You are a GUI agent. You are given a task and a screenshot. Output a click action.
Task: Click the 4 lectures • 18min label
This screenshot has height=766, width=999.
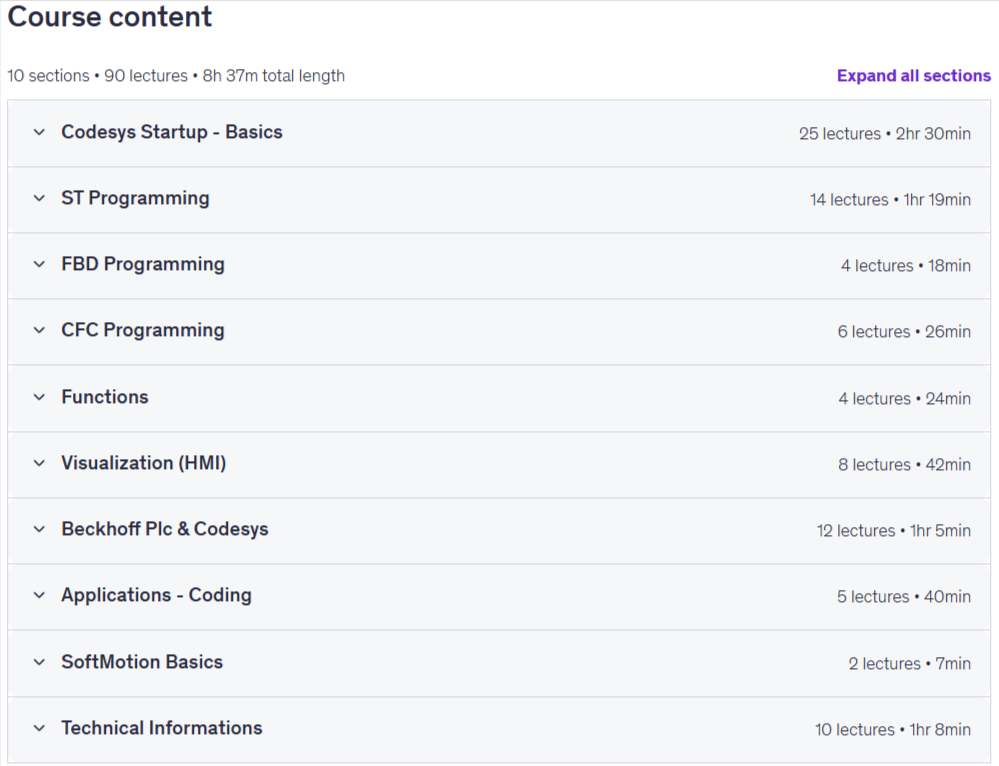(x=906, y=266)
